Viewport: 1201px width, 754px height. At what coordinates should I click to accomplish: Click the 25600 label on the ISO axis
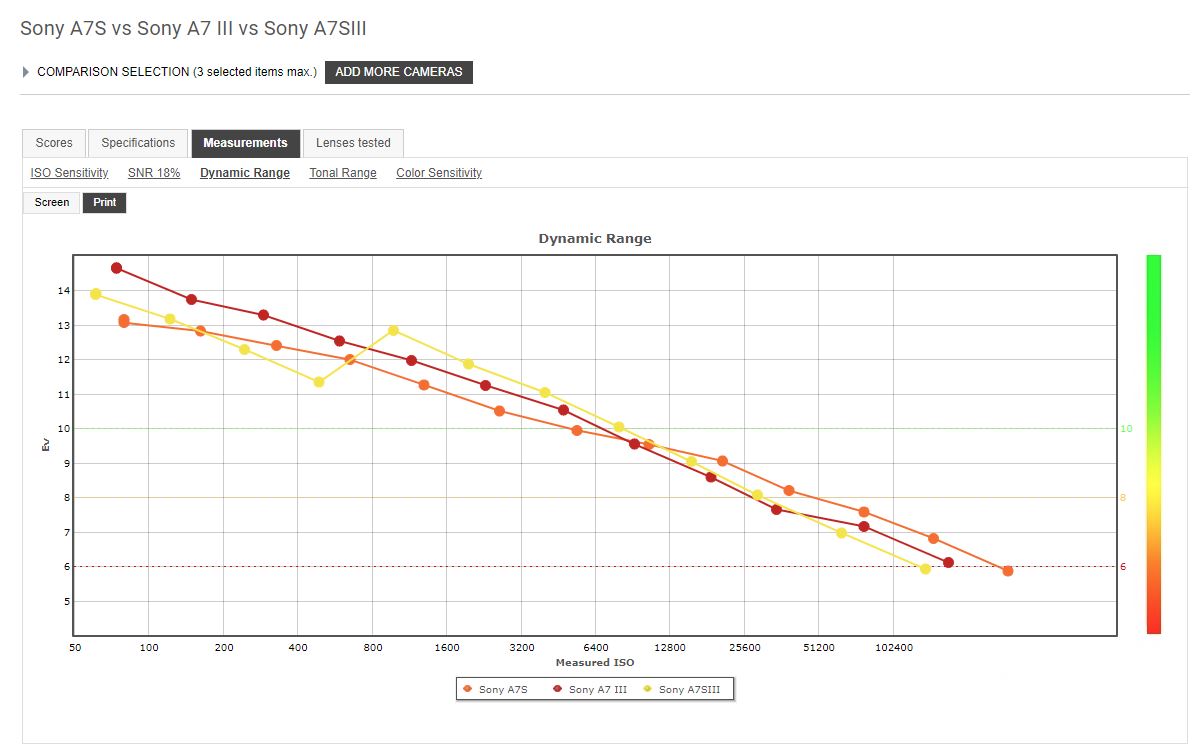[x=745, y=648]
